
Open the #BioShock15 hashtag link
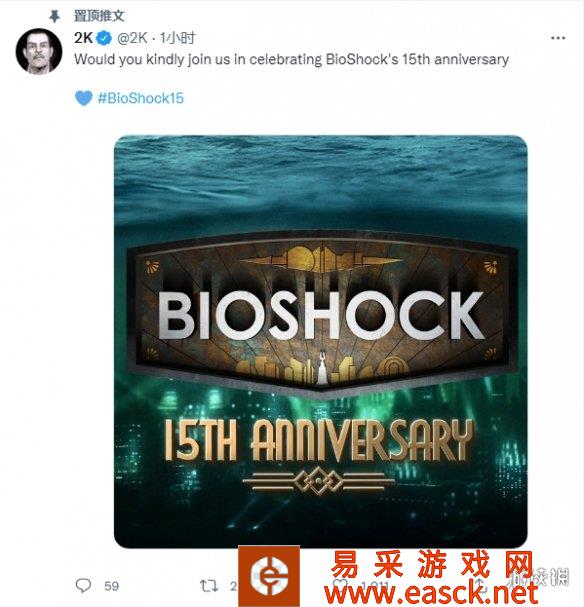141,98
